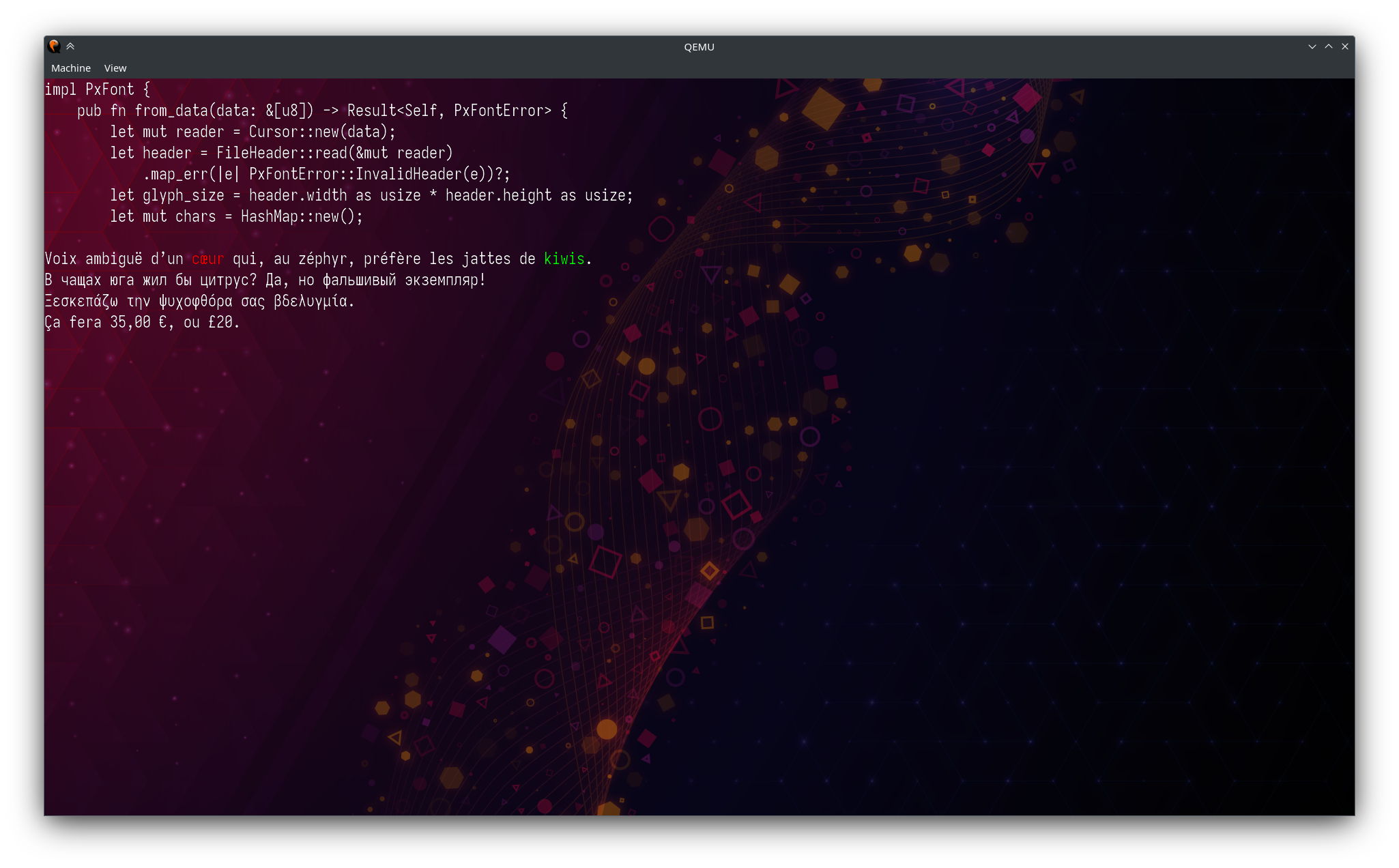The image size is (1399, 868).
Task: Click the euro sign in the last line
Action: 162,323
